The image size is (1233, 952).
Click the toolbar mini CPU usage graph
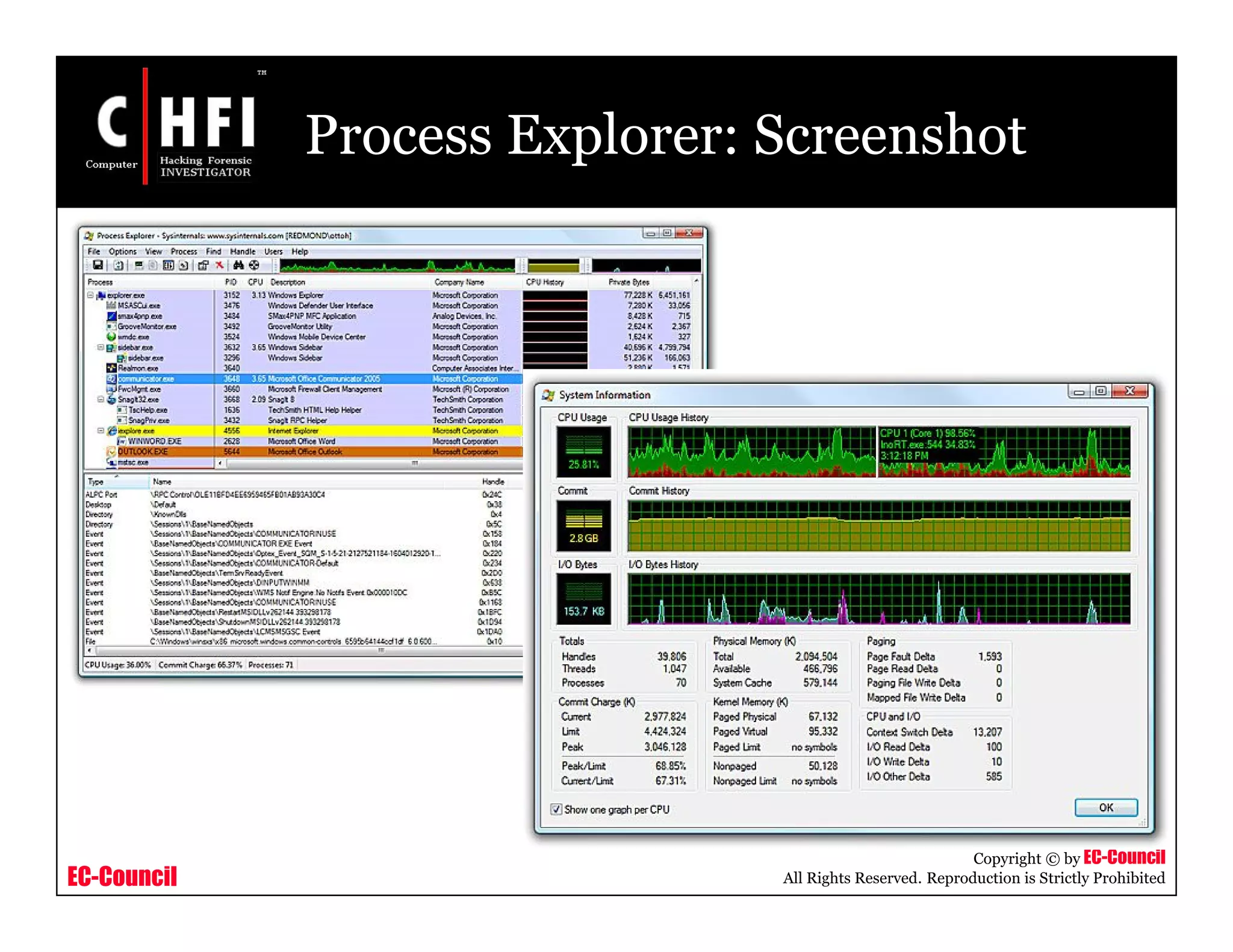(397, 265)
